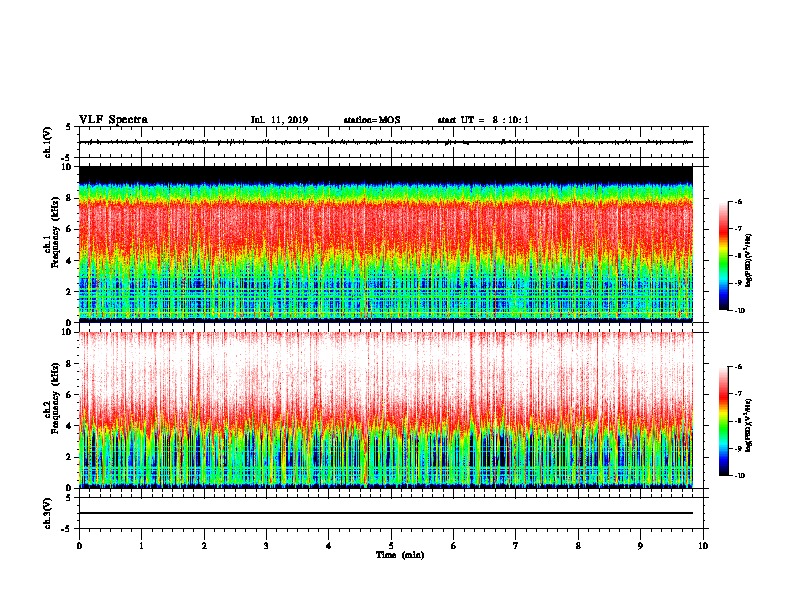
Task: Click the "Time (min)" axis label
Action: tap(400, 555)
